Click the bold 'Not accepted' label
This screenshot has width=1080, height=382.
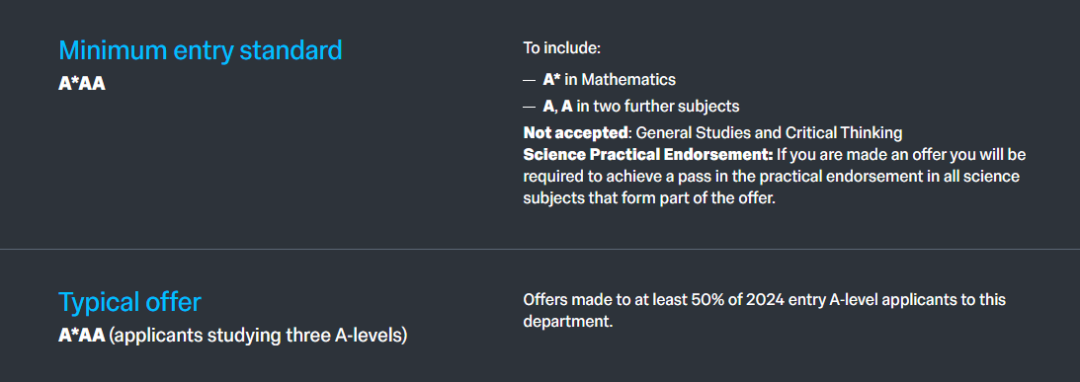(575, 131)
